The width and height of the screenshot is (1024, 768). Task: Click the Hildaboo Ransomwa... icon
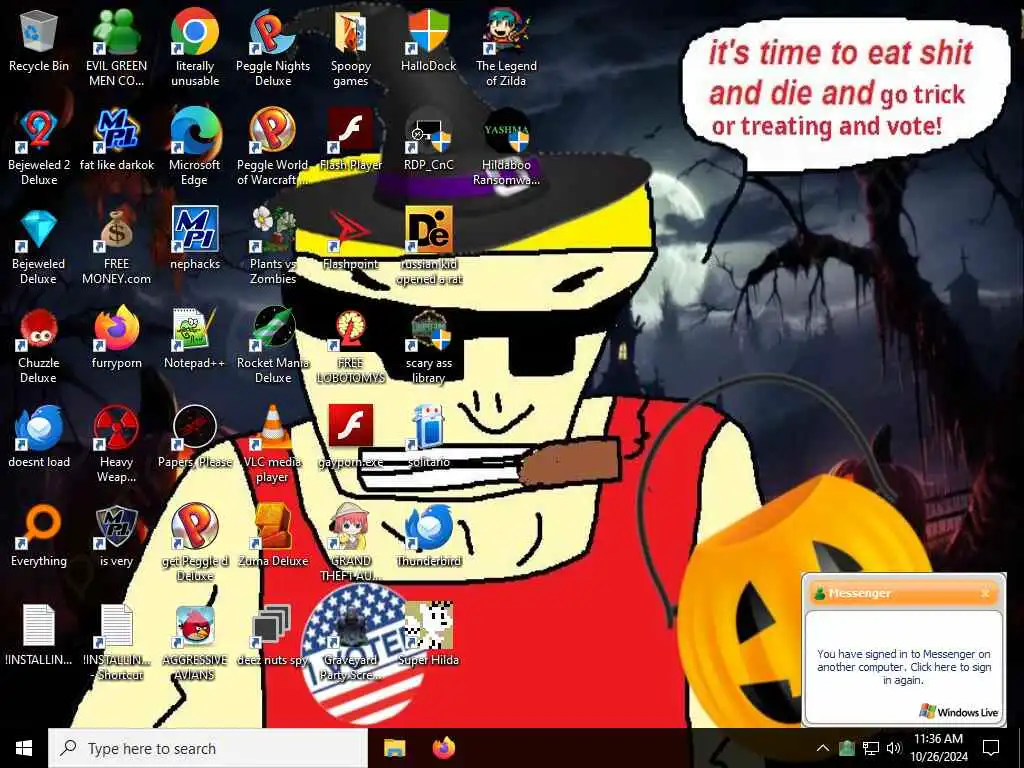click(506, 131)
